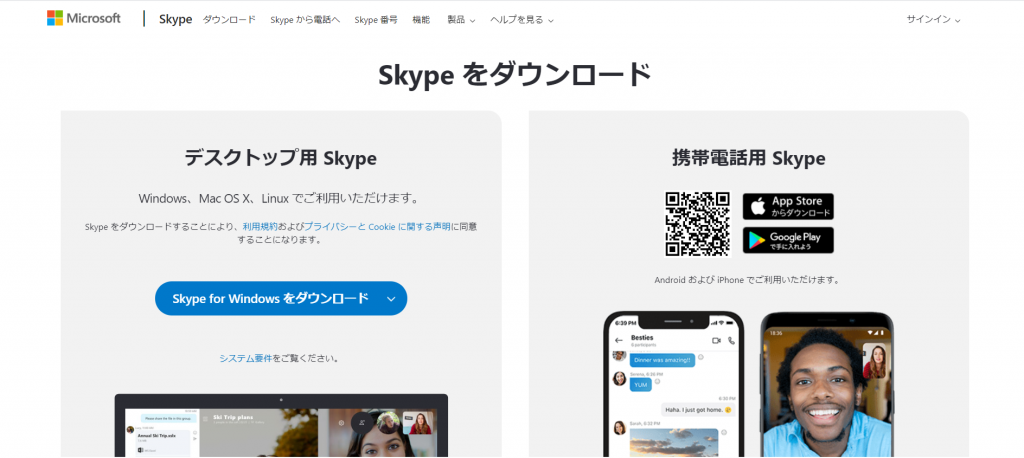Click text Windows、Mac OS X、Linux でご利用いただけます
This screenshot has width=1024, height=458.
(x=279, y=197)
